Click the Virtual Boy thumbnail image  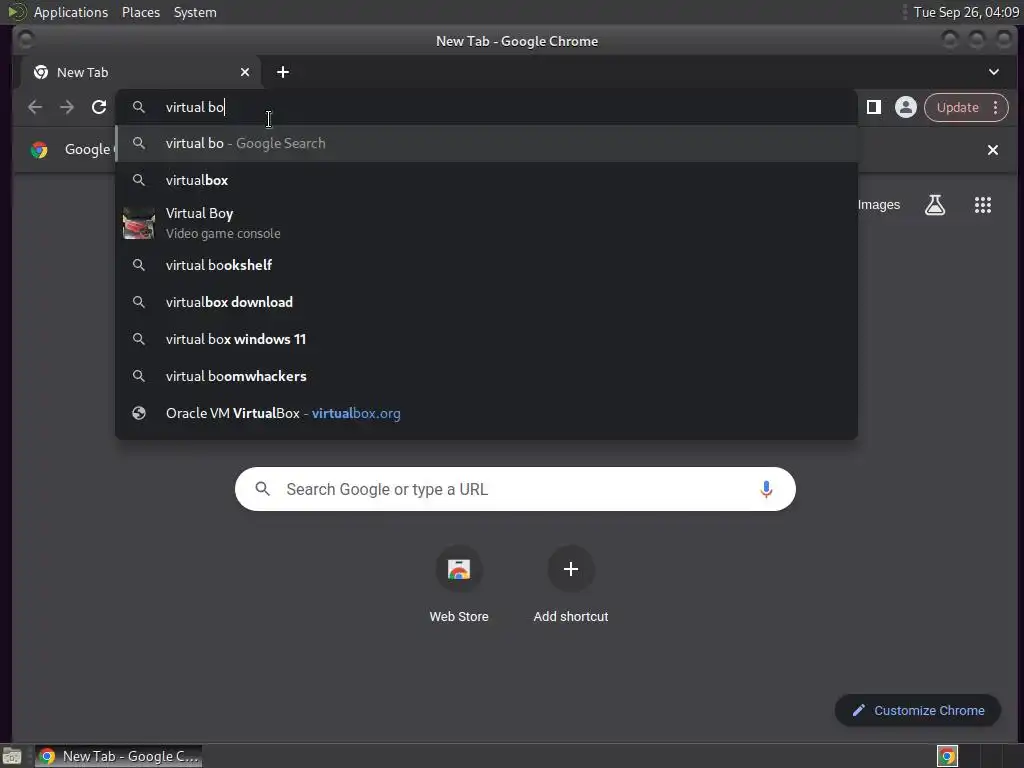point(139,223)
